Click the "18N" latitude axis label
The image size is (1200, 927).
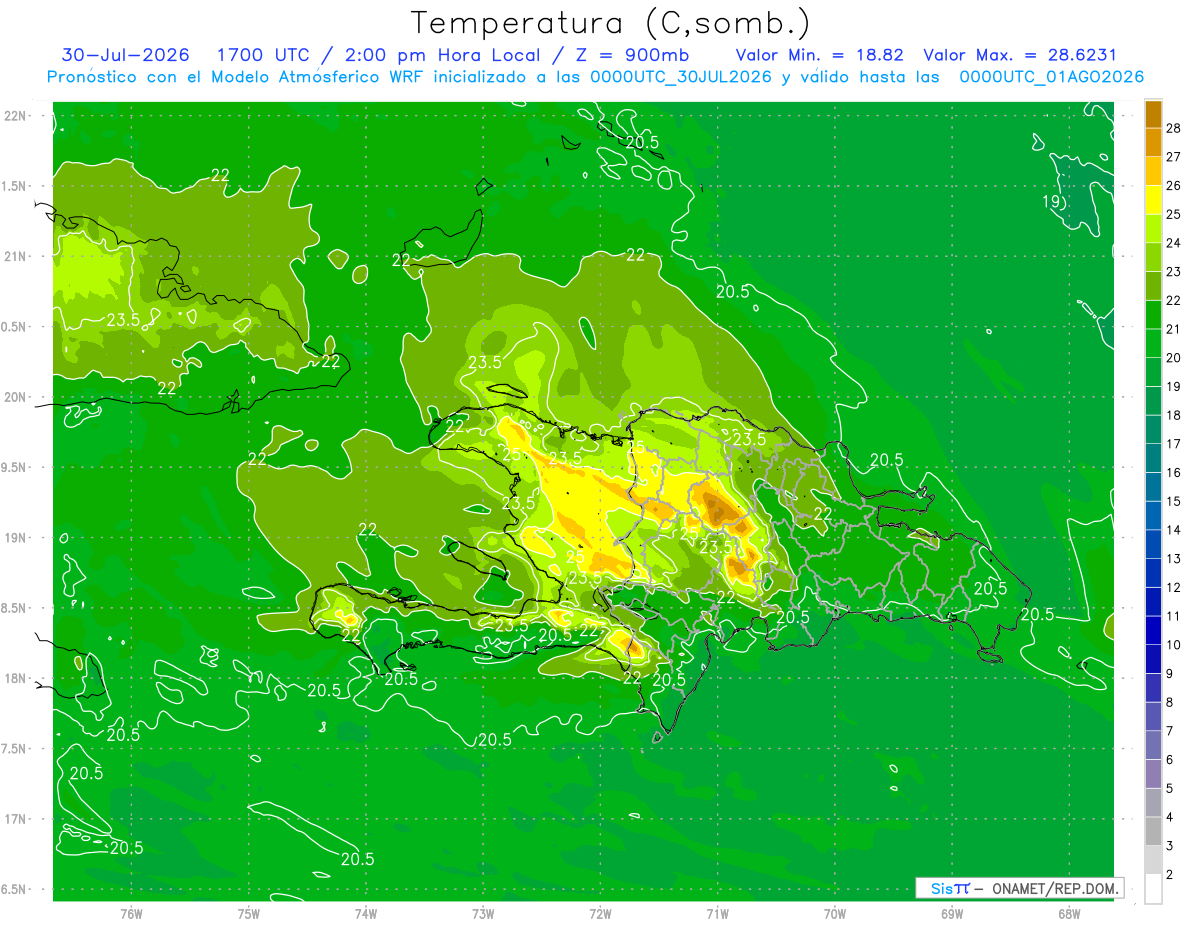[x=15, y=679]
